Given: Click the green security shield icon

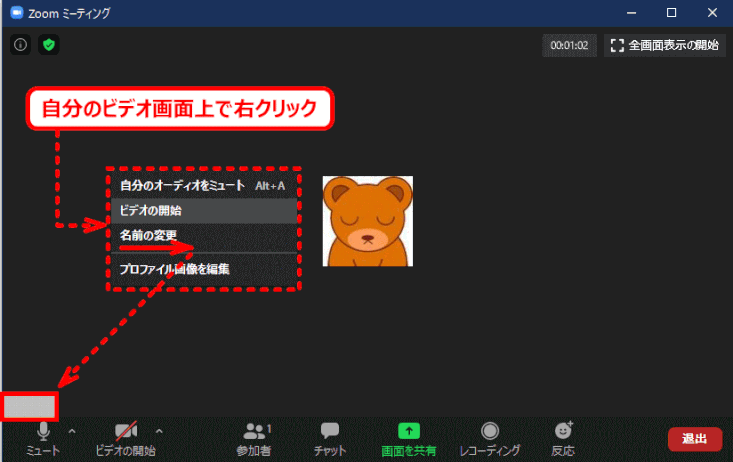Looking at the screenshot, I should (x=49, y=45).
